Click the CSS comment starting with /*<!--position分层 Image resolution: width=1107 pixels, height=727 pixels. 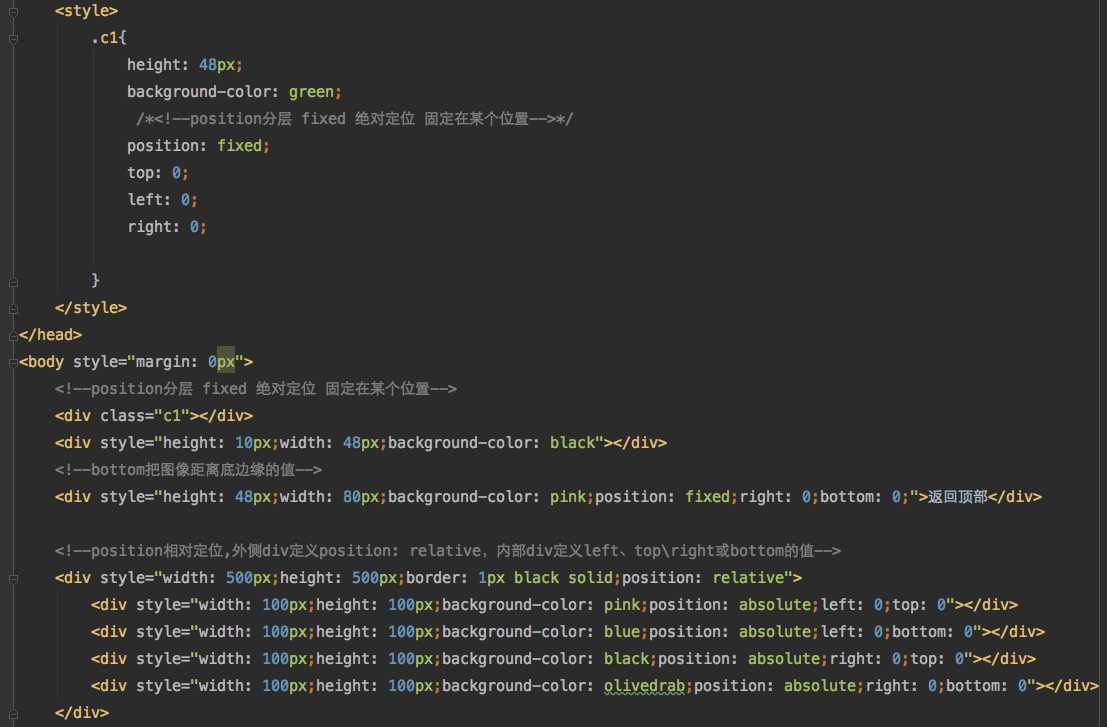pyautogui.click(x=354, y=119)
